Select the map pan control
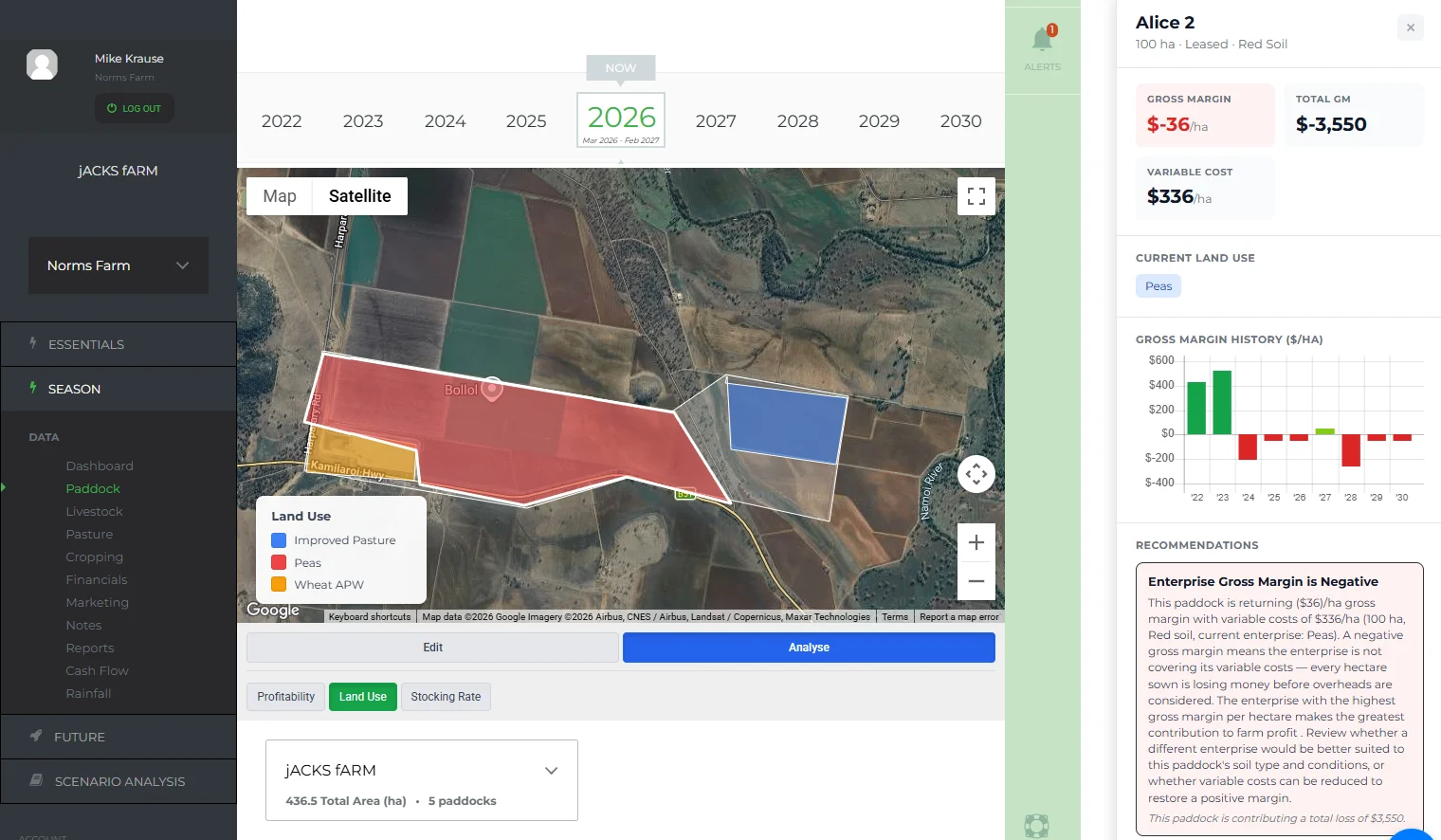1441x840 pixels. (976, 473)
